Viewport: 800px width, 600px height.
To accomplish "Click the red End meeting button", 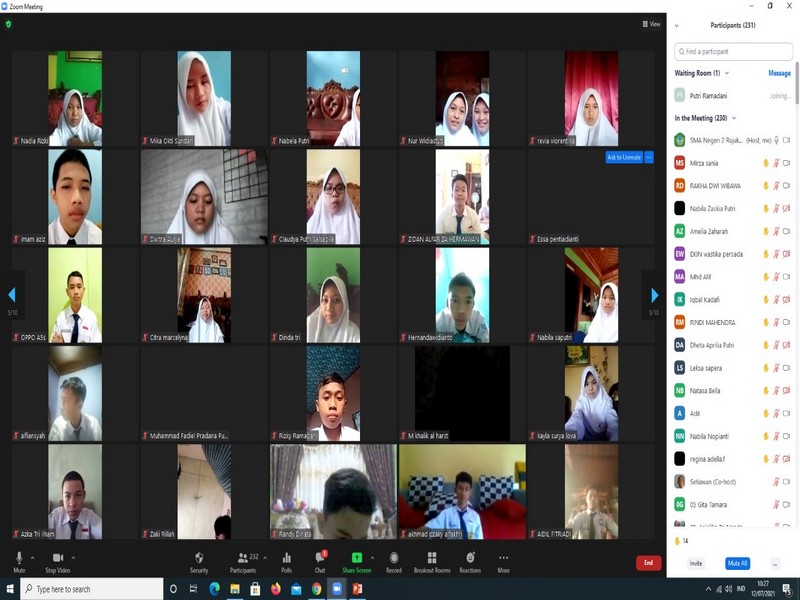I will point(648,563).
